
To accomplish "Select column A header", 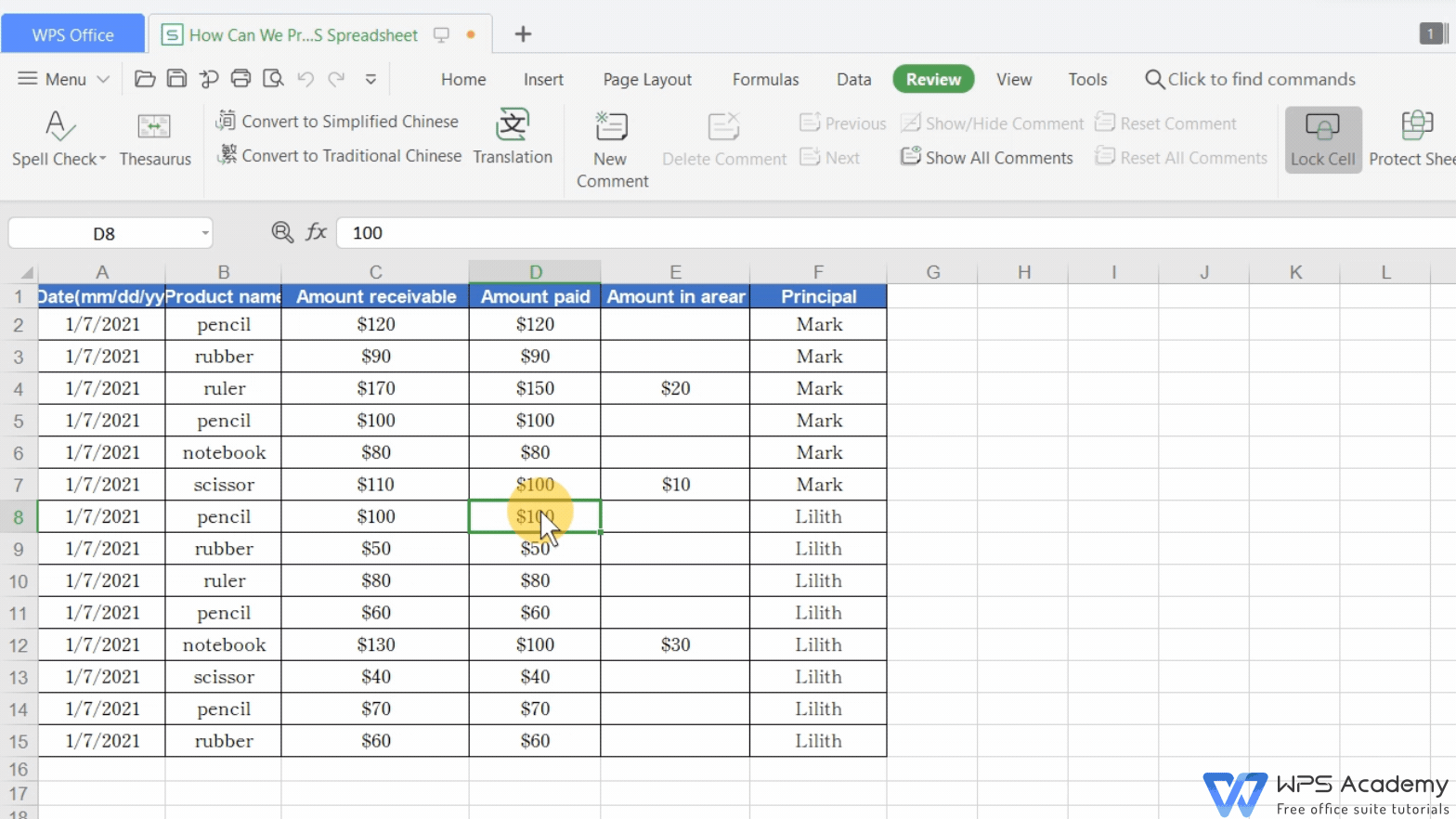I will pyautogui.click(x=102, y=272).
